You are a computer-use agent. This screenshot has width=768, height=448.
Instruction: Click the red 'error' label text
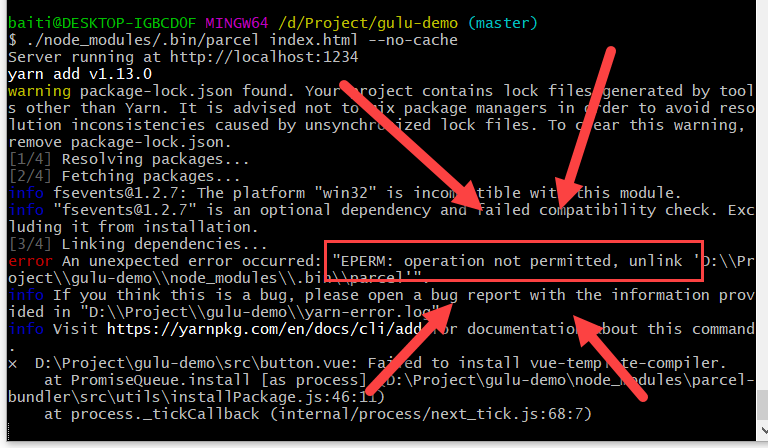coord(30,261)
